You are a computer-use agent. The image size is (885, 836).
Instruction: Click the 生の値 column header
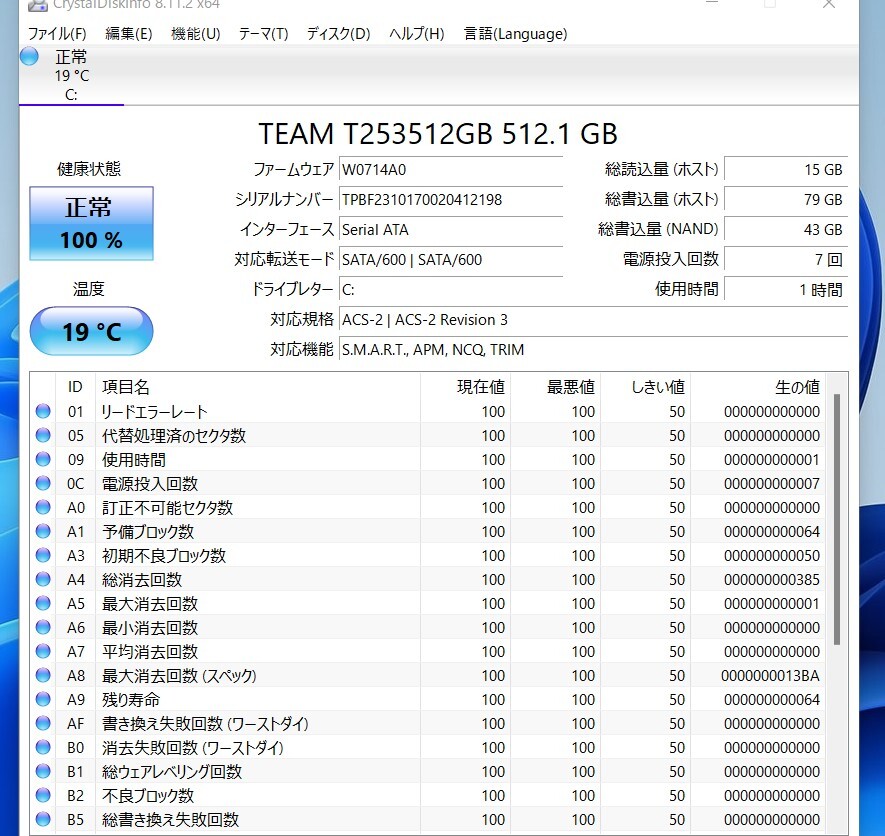(758, 387)
